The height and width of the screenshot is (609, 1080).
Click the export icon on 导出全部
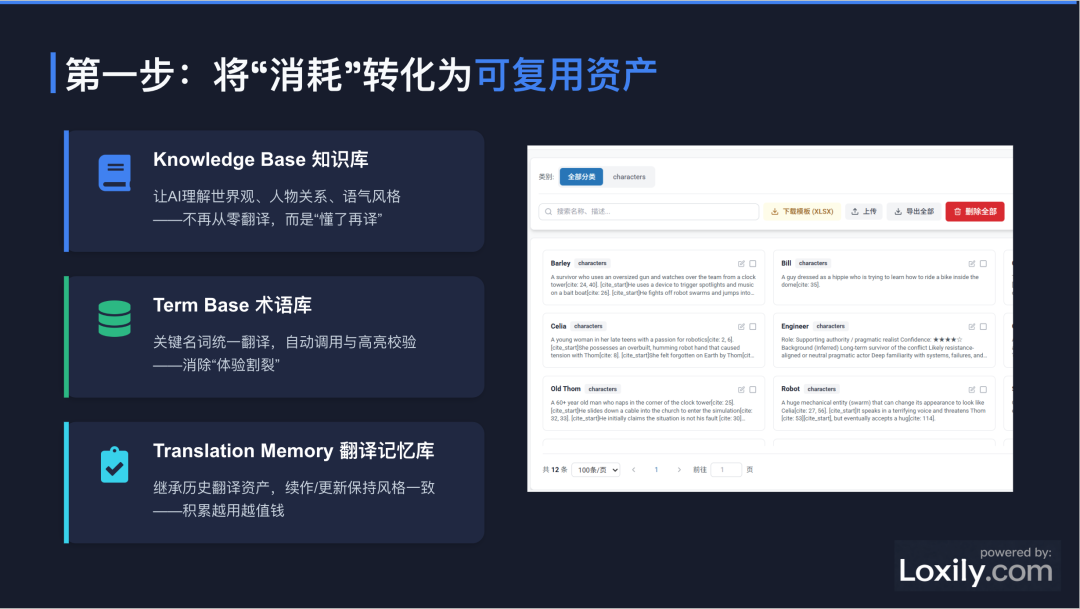(898, 211)
